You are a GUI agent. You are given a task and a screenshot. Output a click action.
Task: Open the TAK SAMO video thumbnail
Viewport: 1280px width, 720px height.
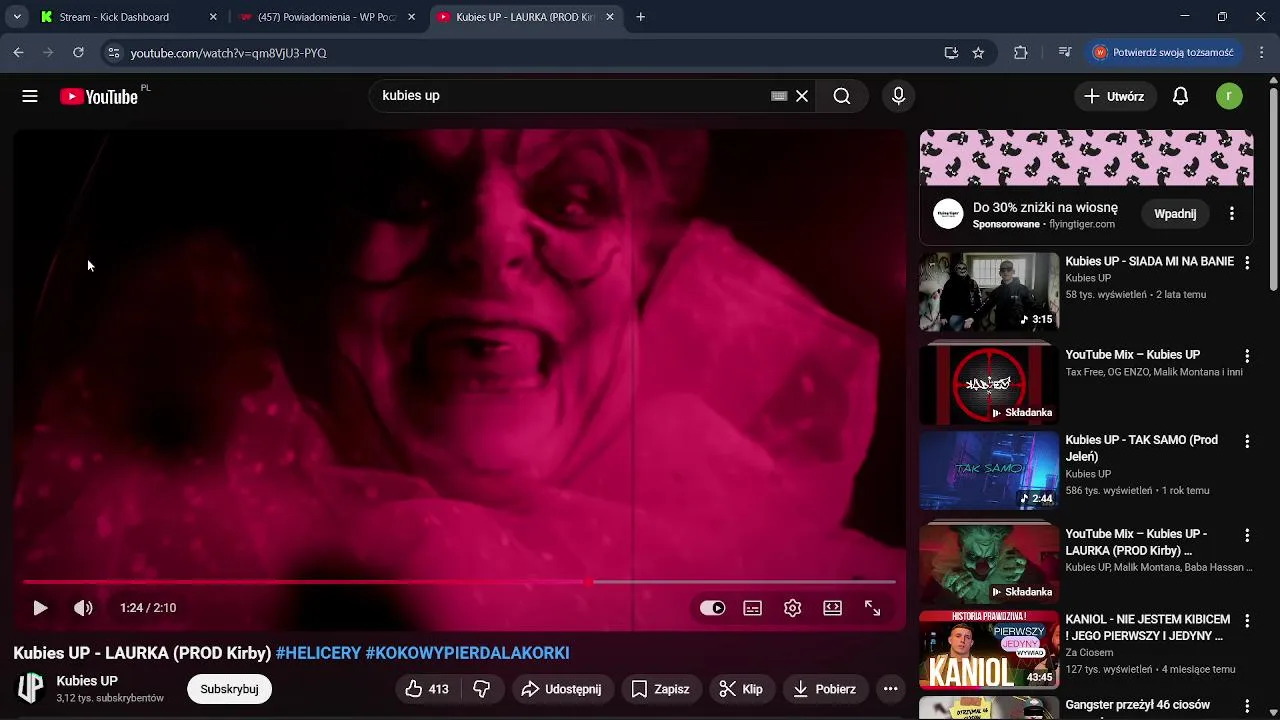[989, 470]
